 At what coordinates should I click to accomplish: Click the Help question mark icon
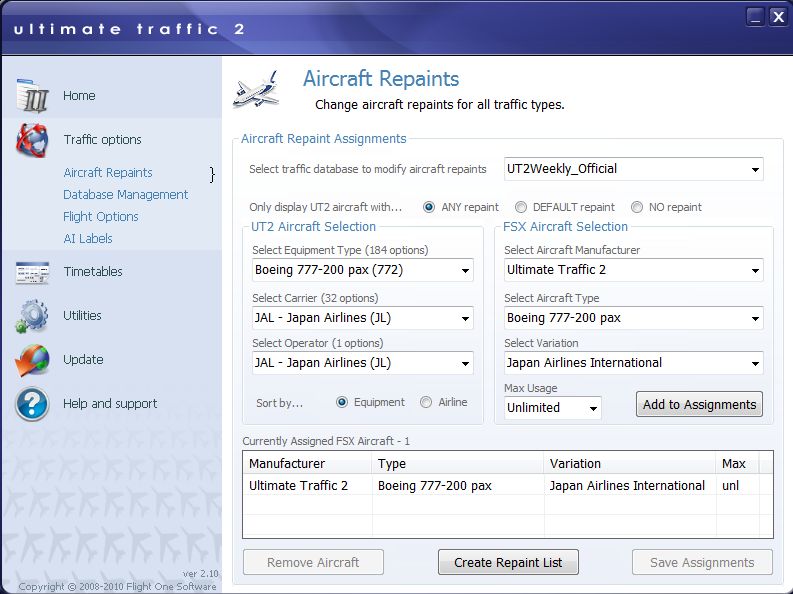[32, 404]
